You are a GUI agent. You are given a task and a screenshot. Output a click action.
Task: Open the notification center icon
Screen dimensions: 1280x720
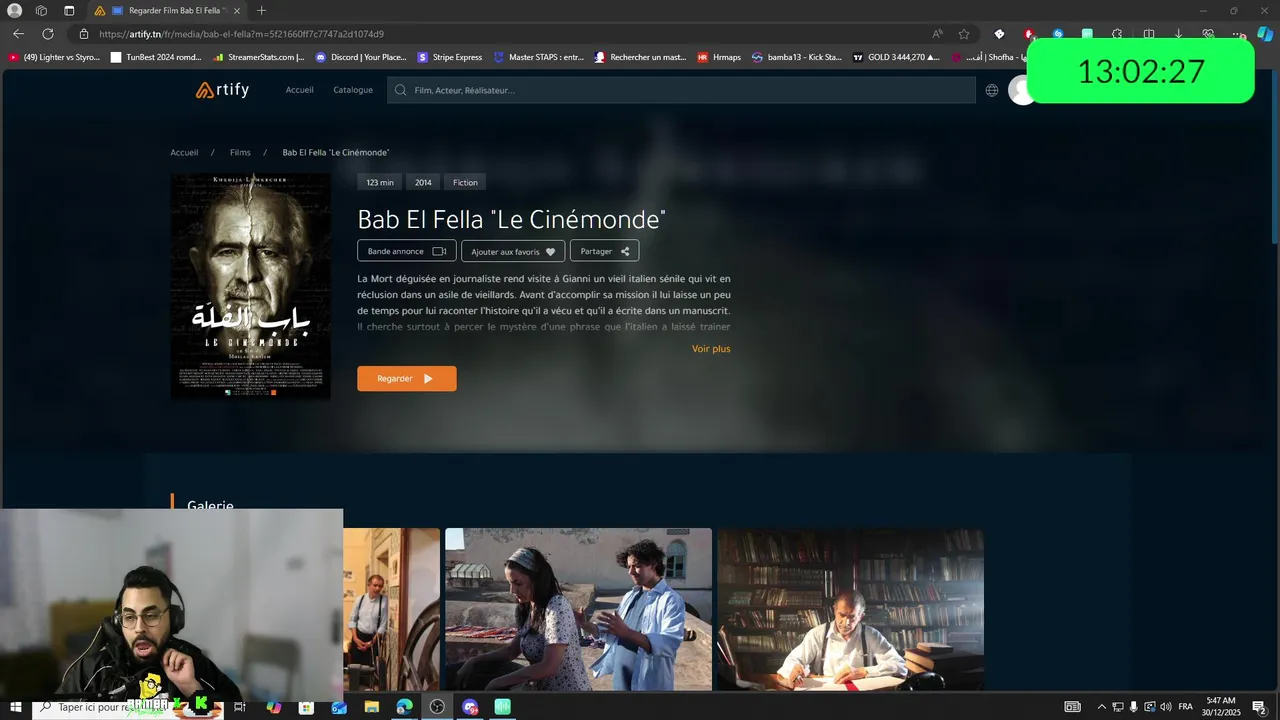[1259, 707]
